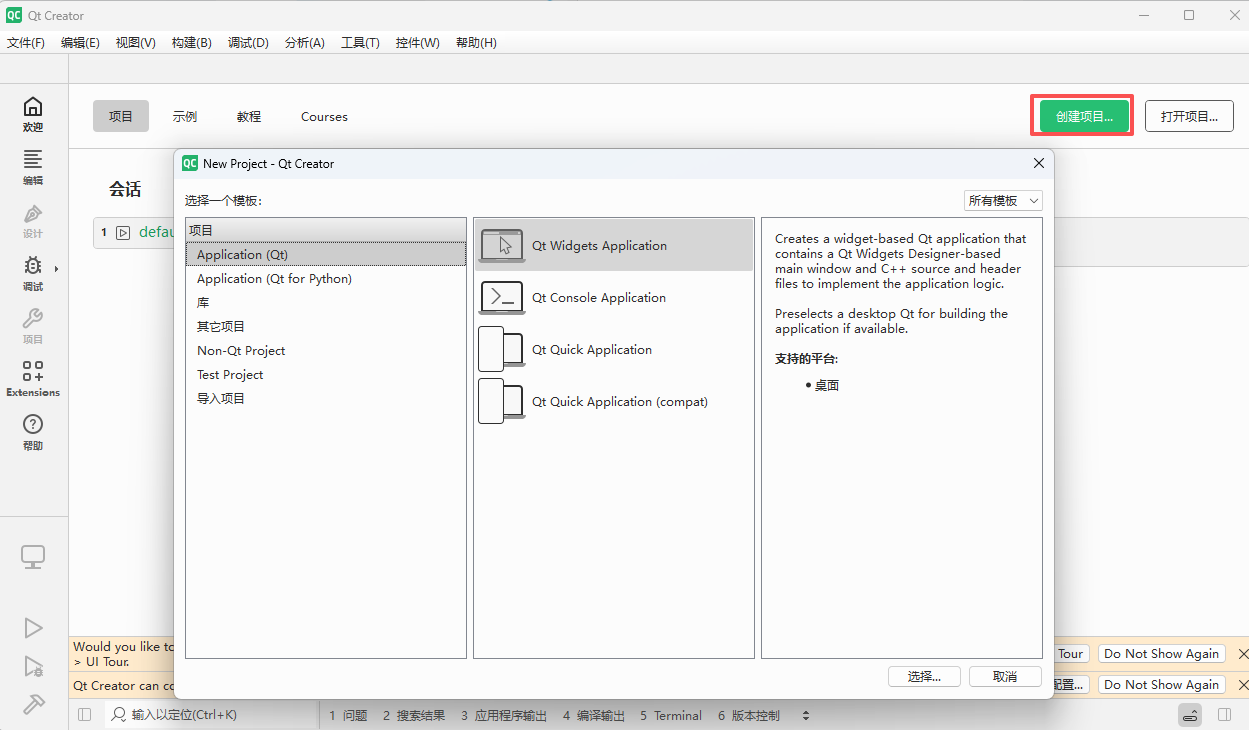Viewport: 1249px width, 730px height.
Task: Click the Qt Console Application terminal icon
Action: point(502,297)
